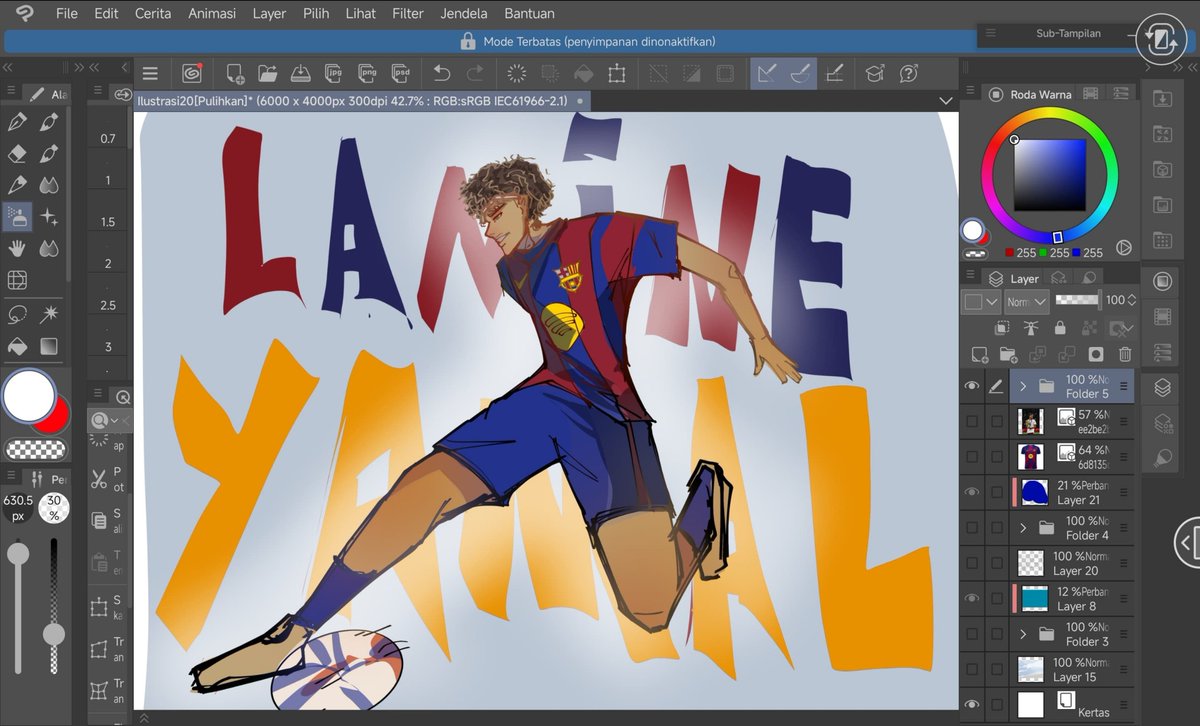The image size is (1200, 726).
Task: Expand Folder 5 in the layer list
Action: pos(1023,386)
